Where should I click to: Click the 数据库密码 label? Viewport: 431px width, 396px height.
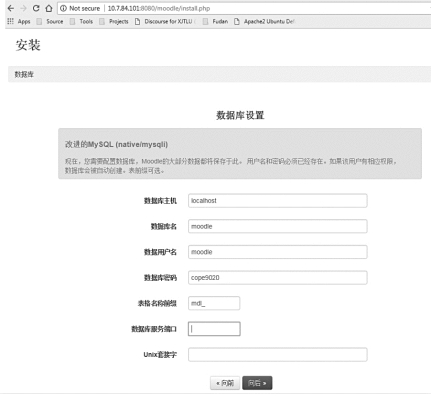[x=160, y=278]
